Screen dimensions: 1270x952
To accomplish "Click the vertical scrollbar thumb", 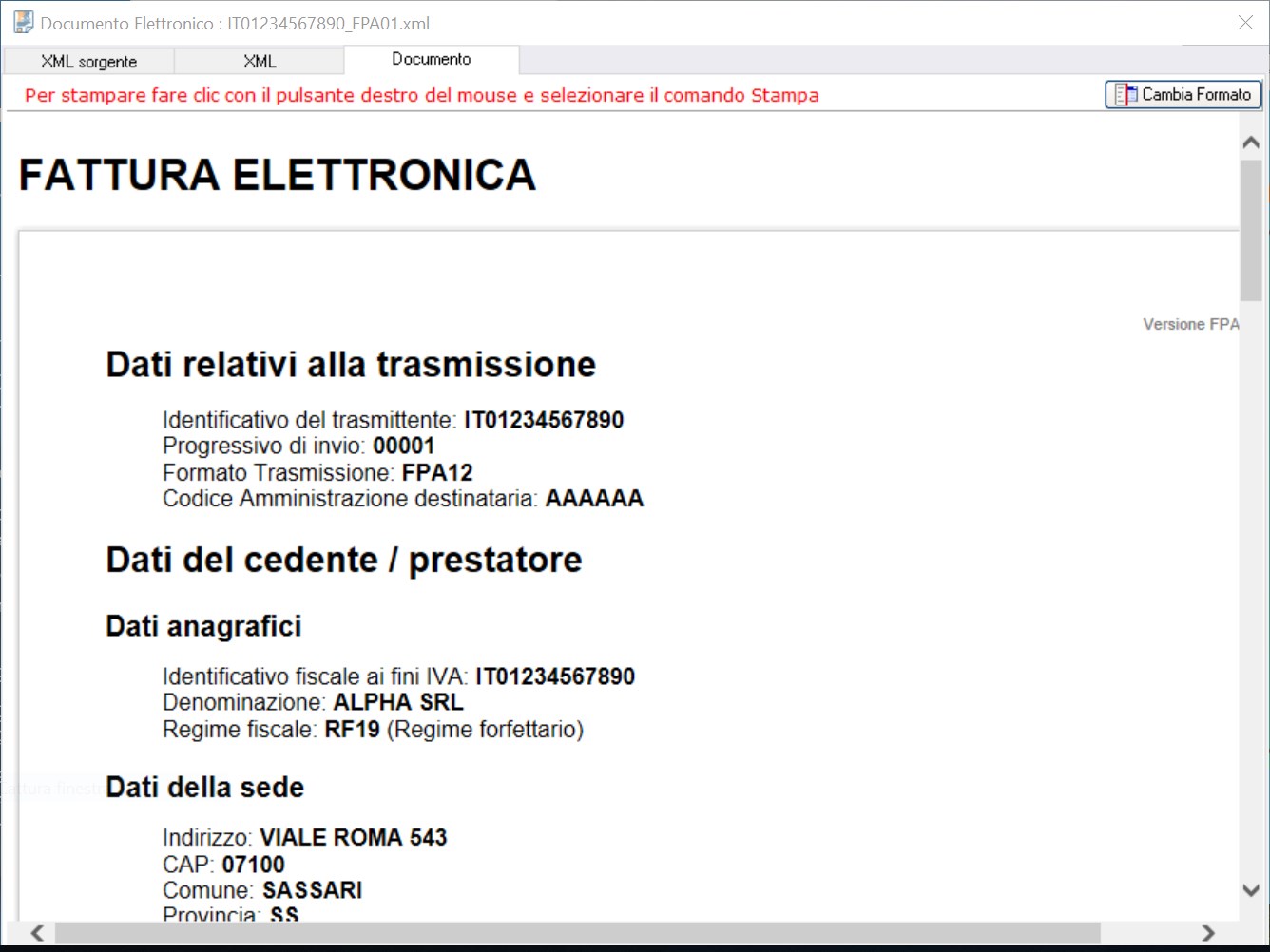I will coord(1251,230).
